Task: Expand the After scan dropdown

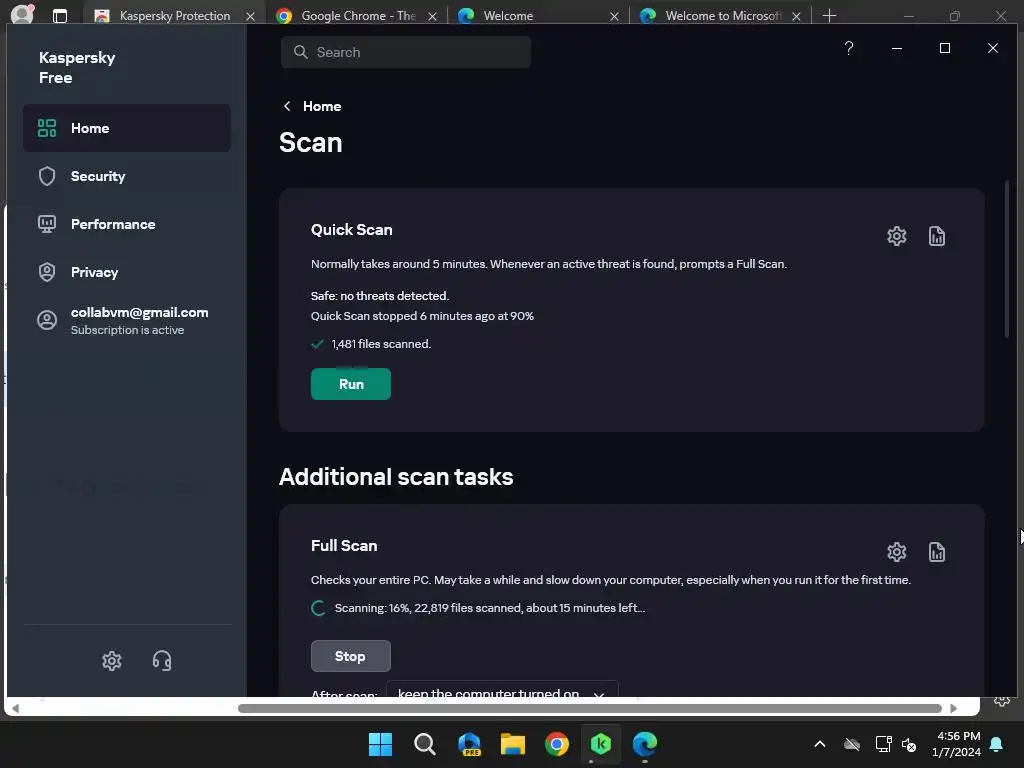Action: coord(502,690)
